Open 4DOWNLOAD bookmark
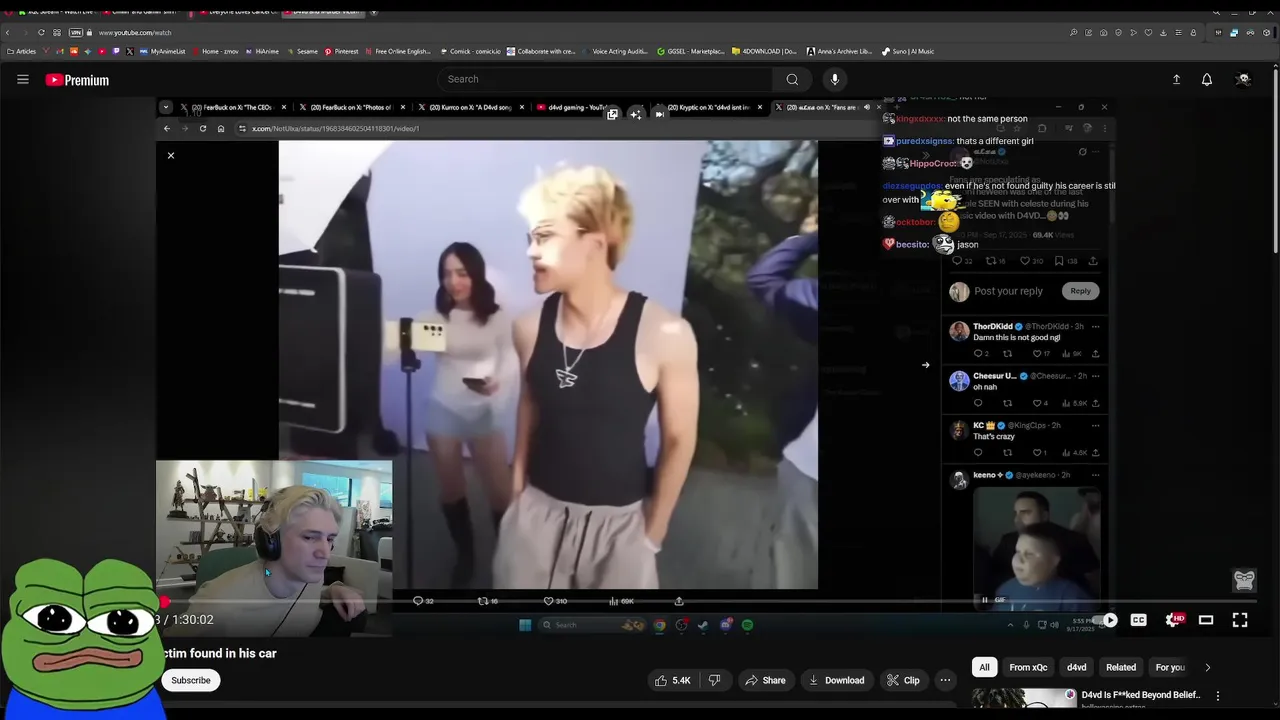Image resolution: width=1280 pixels, height=720 pixels. tap(765, 51)
